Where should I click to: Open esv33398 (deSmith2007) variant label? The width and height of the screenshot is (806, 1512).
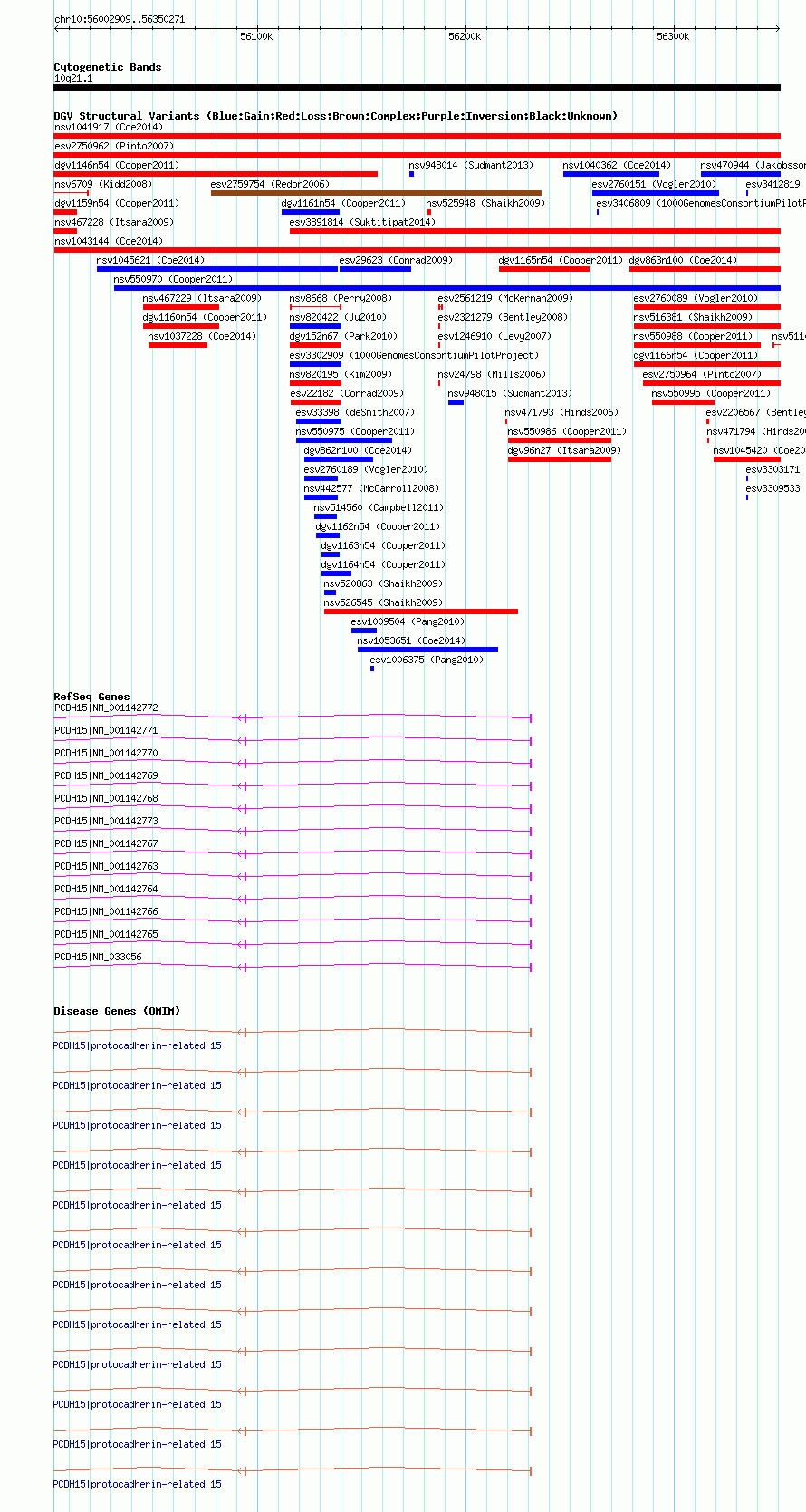pyautogui.click(x=355, y=412)
